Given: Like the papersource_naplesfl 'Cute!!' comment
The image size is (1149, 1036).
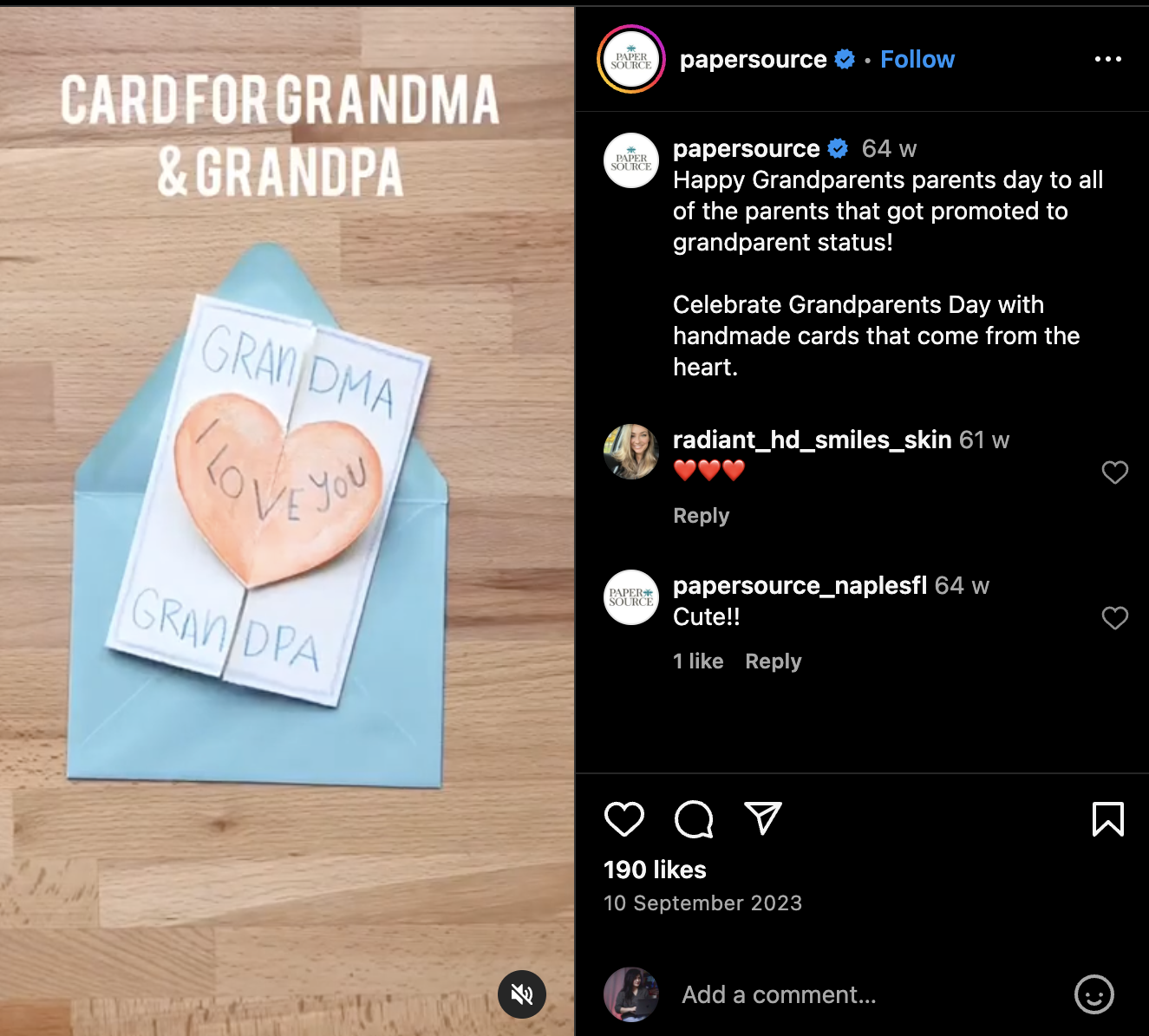Looking at the screenshot, I should (x=1115, y=618).
